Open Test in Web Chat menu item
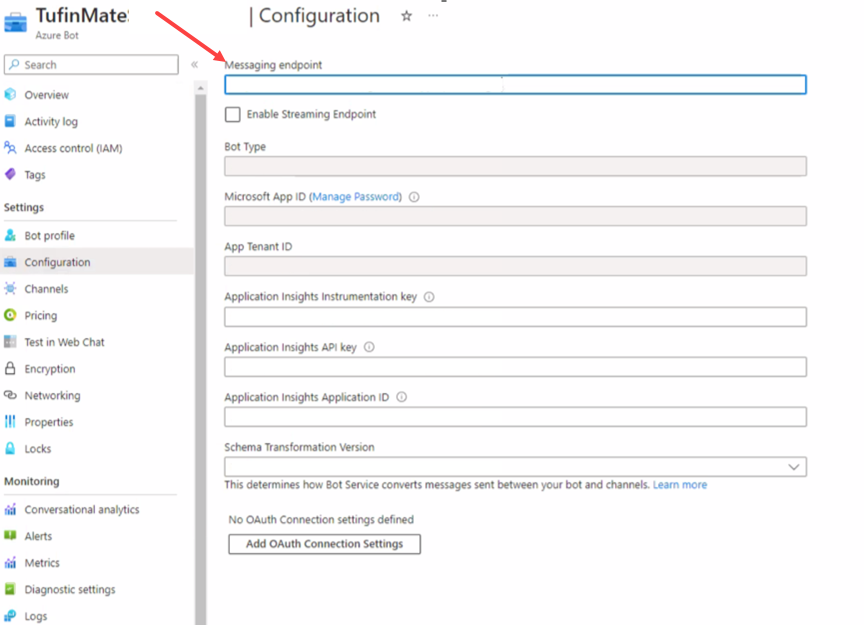Screen dimensions: 864x625 [64, 342]
